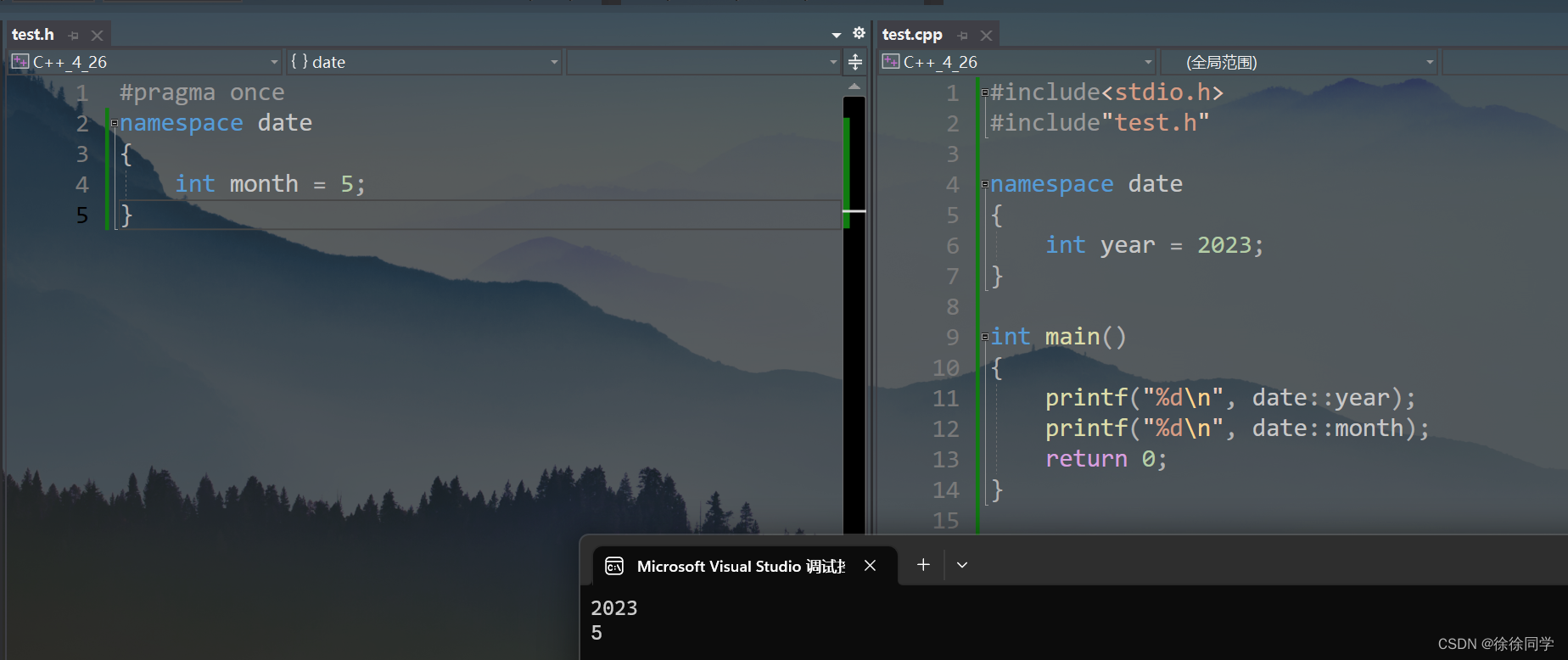
Task: Click the project icon beside C++_4_26 in test.cpp
Action: [891, 61]
